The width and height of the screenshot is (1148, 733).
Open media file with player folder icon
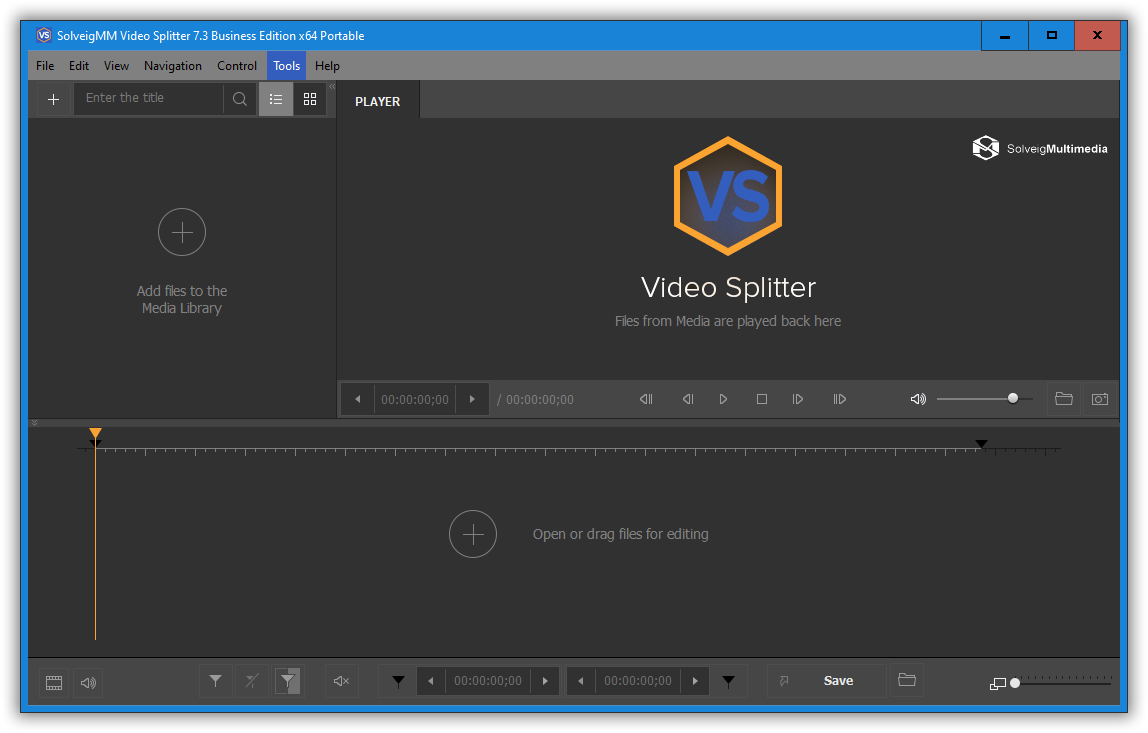1064,399
